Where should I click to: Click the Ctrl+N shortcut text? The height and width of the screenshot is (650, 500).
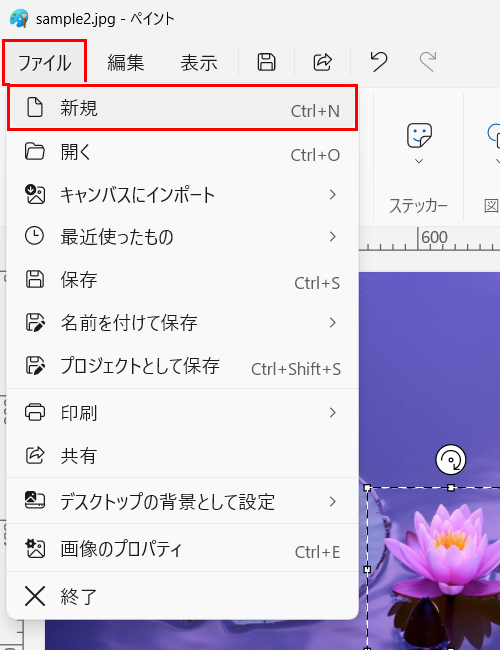point(315,111)
